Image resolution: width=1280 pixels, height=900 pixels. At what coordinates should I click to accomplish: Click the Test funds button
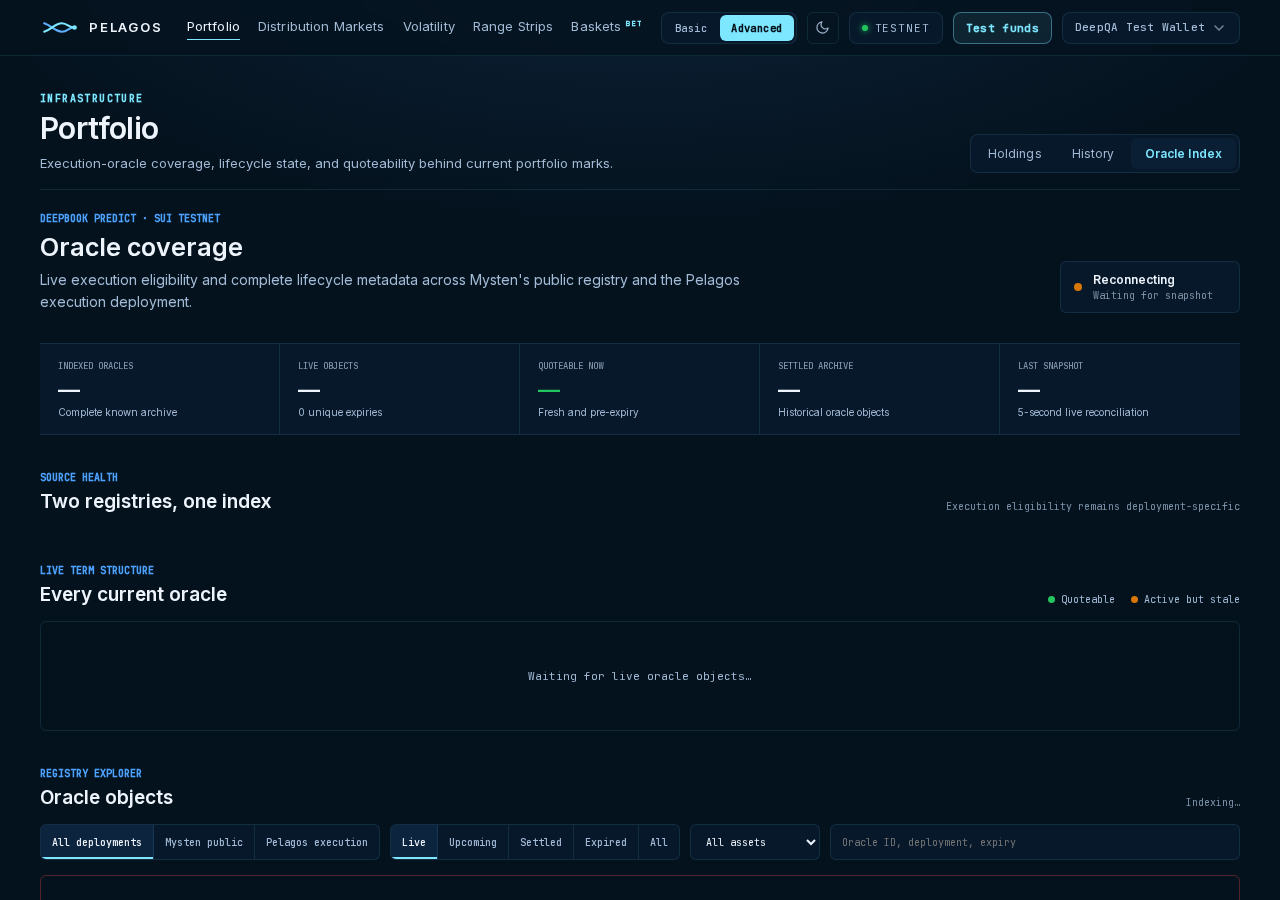click(1002, 28)
